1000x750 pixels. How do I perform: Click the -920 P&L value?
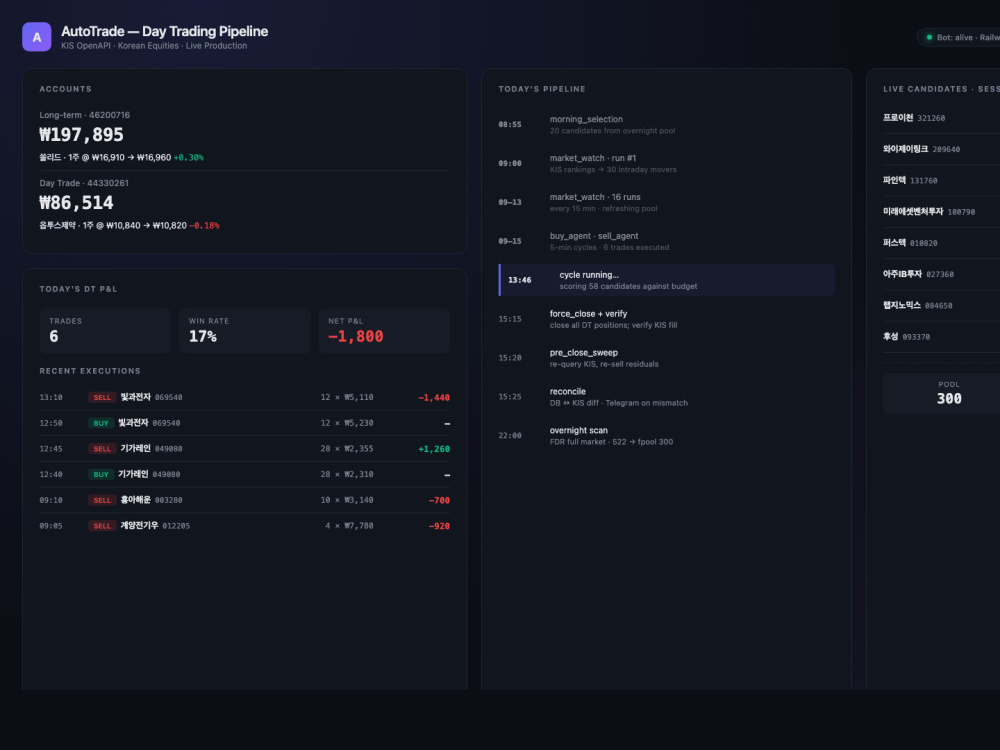439,526
